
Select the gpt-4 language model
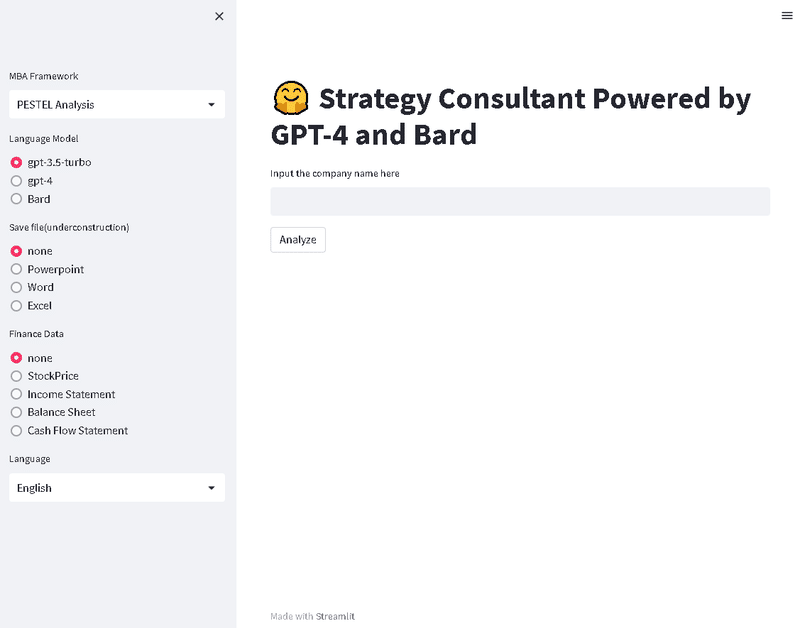coord(32,181)
